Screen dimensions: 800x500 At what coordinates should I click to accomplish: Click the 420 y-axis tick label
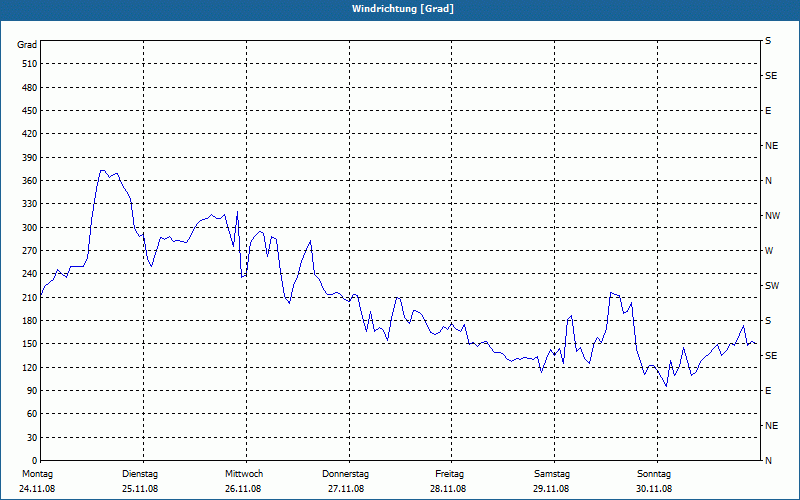(x=30, y=134)
